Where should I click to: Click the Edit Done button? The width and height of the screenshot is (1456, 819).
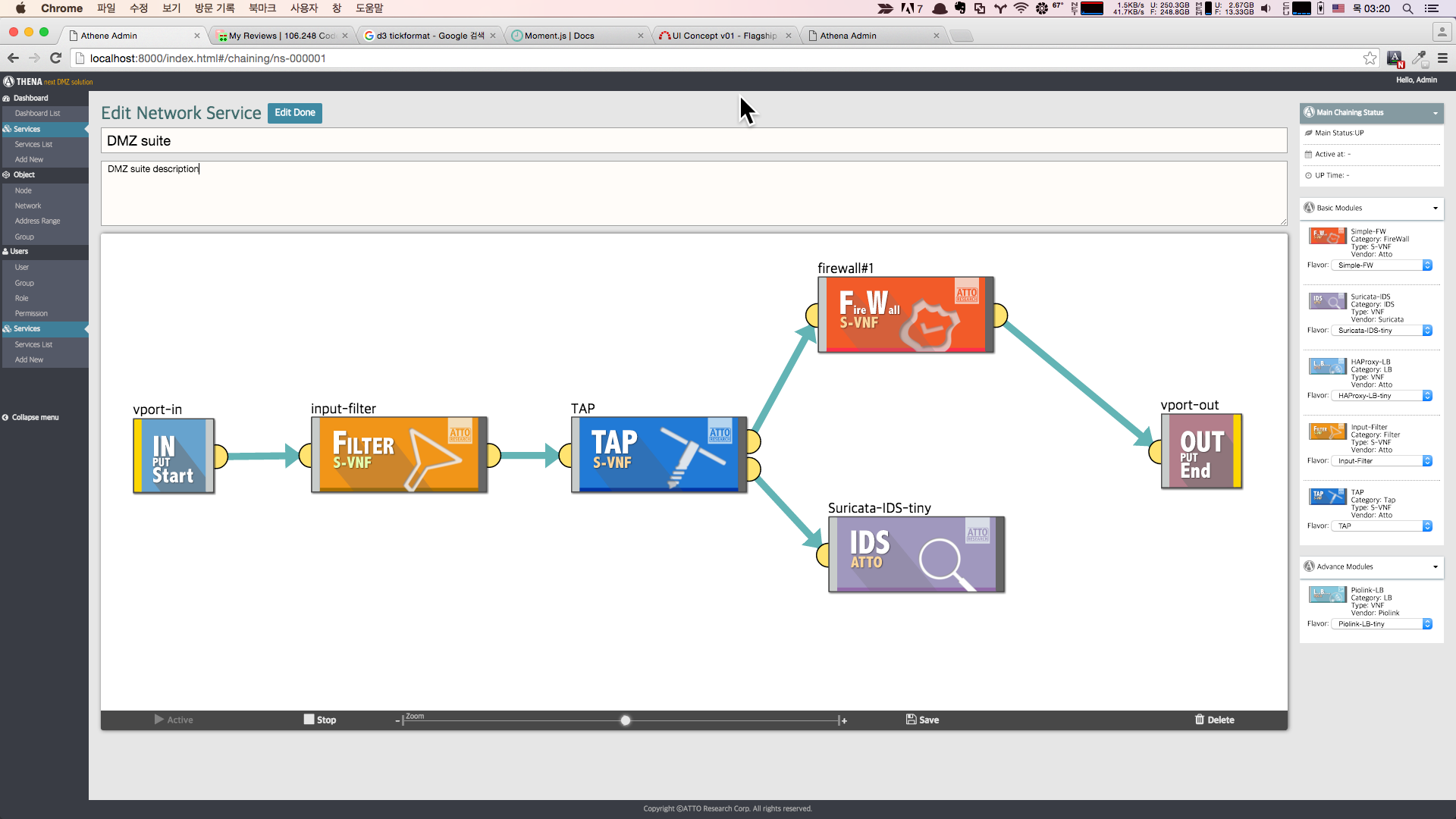click(x=294, y=112)
